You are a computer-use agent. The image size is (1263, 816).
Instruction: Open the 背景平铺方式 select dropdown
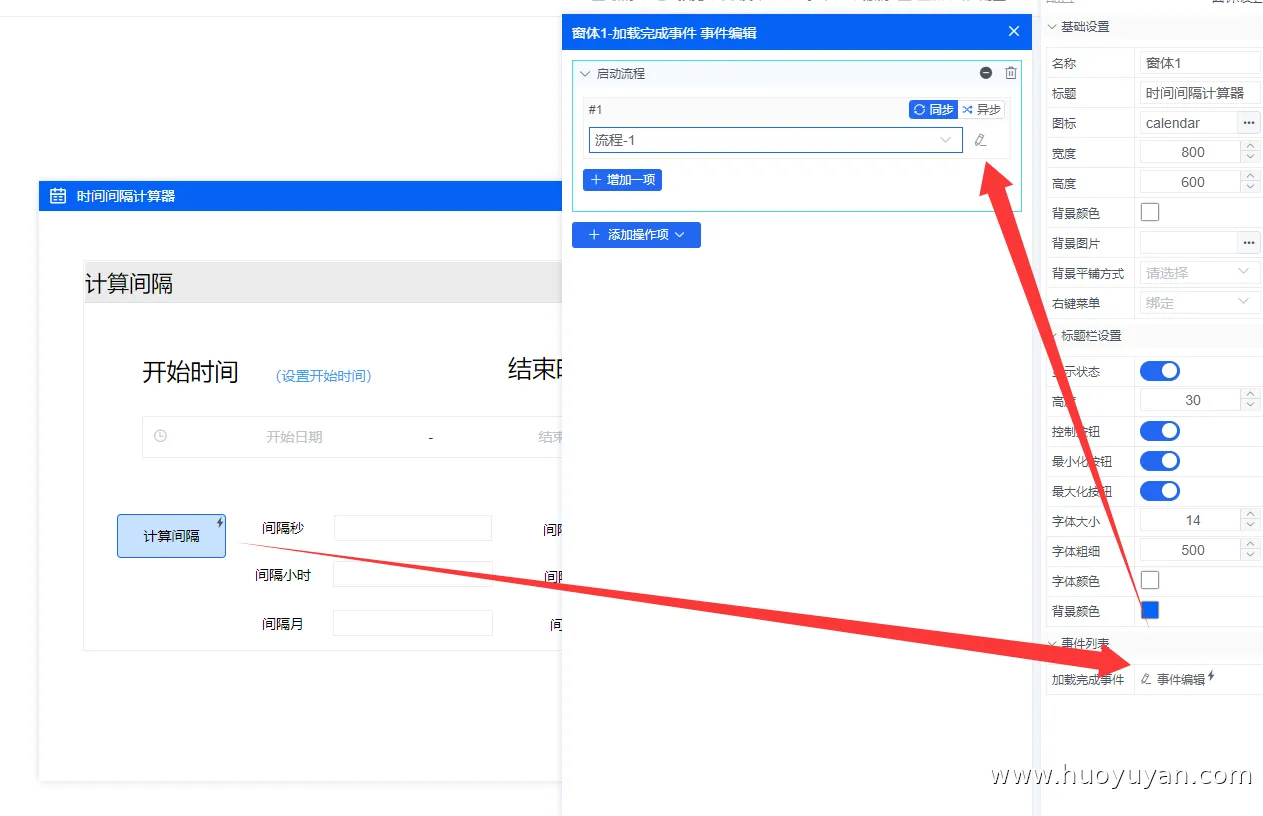coord(1200,273)
